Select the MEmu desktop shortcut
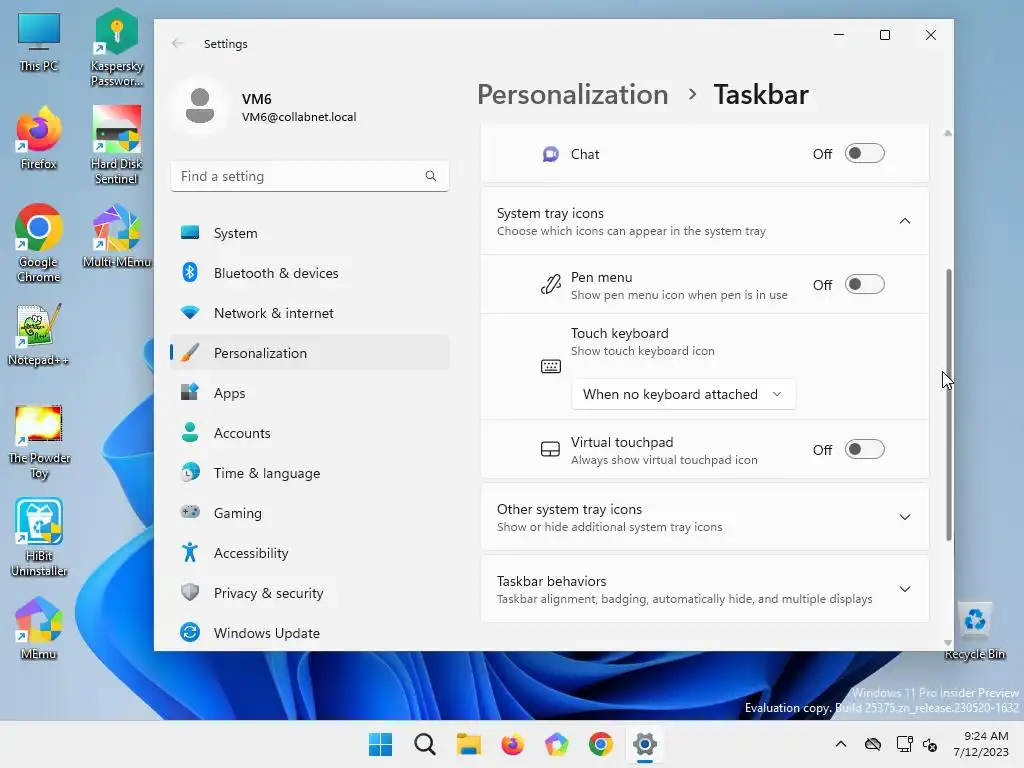The height and width of the screenshot is (768, 1024). click(x=39, y=628)
